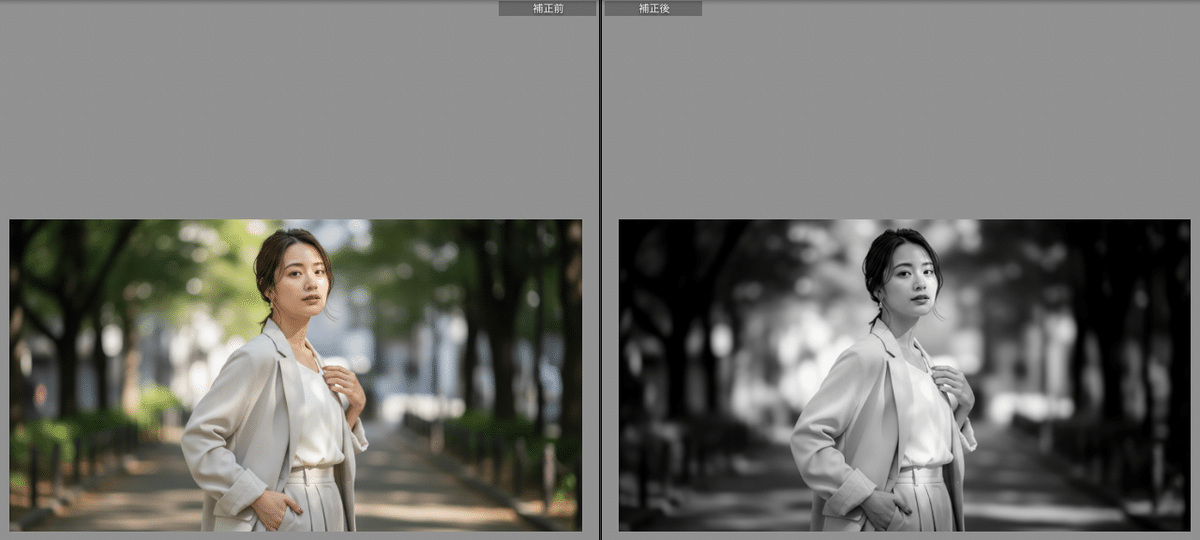Select the black-and-white after-correction photo
Image resolution: width=1200 pixels, height=540 pixels.
pyautogui.click(x=905, y=375)
